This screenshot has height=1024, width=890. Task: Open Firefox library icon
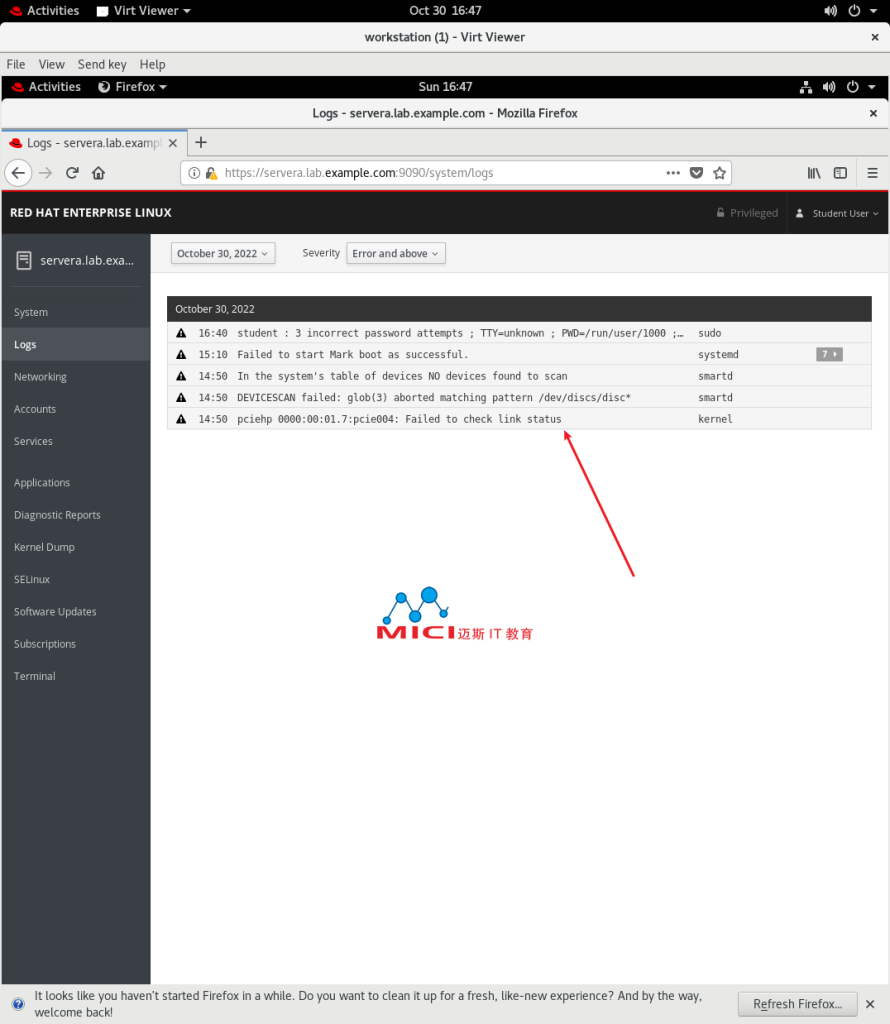814,173
